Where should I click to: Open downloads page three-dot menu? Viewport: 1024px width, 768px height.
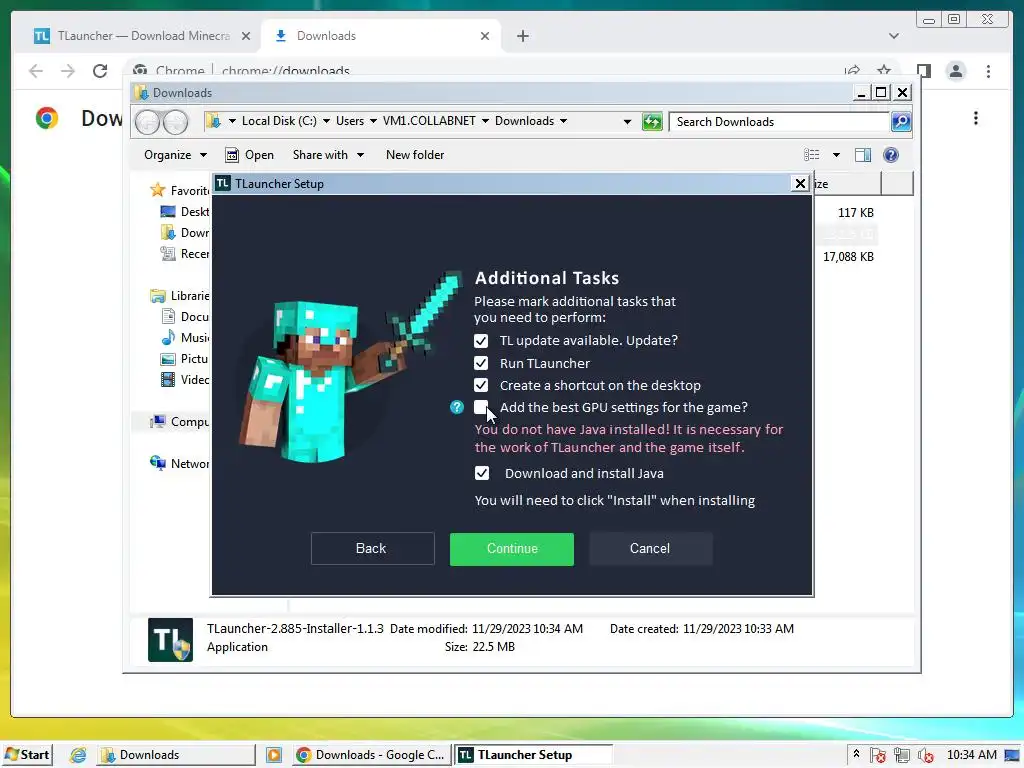[x=976, y=118]
